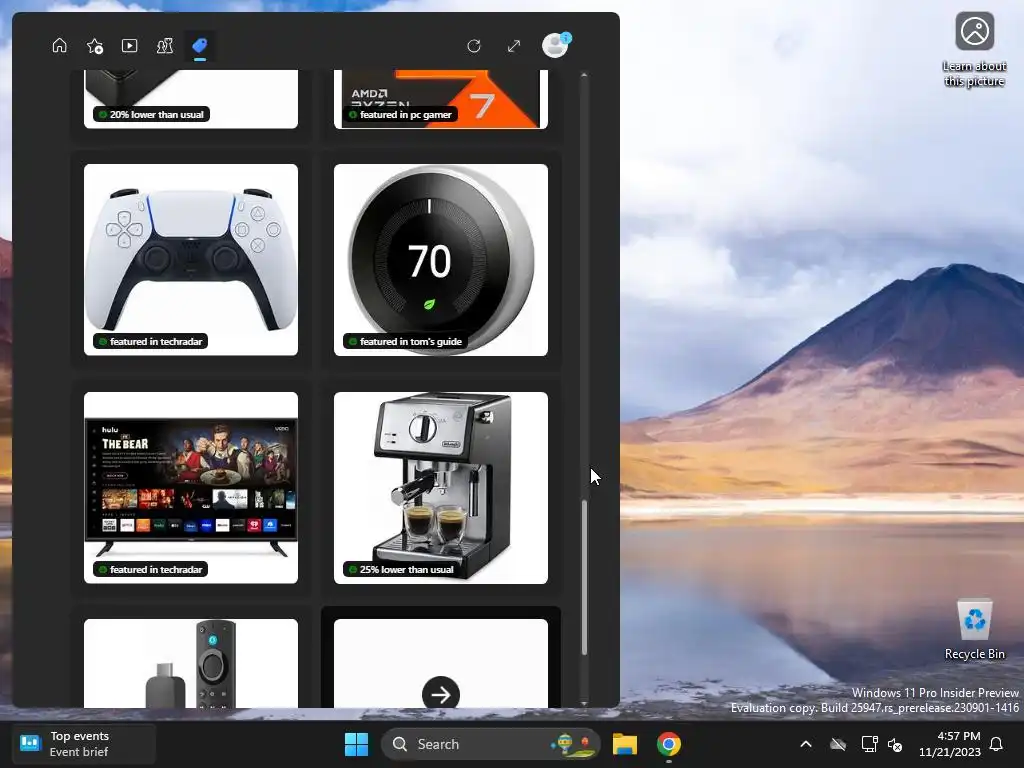
Task: Click Learn about this picture icon
Action: click(974, 50)
